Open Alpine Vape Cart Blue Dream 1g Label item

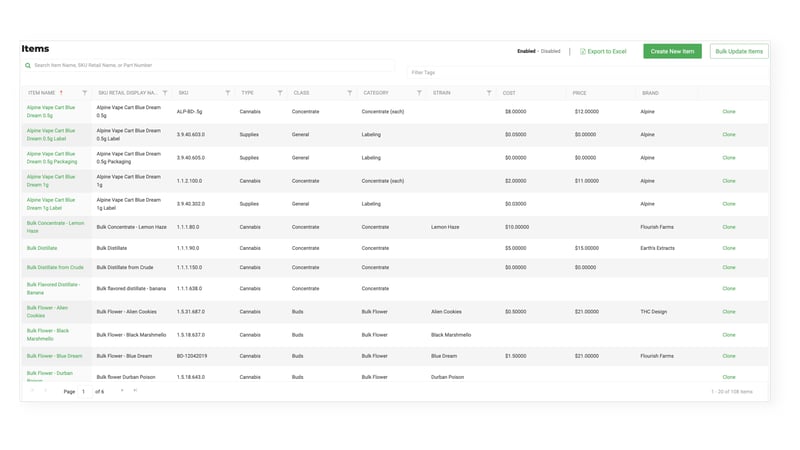pyautogui.click(x=51, y=204)
